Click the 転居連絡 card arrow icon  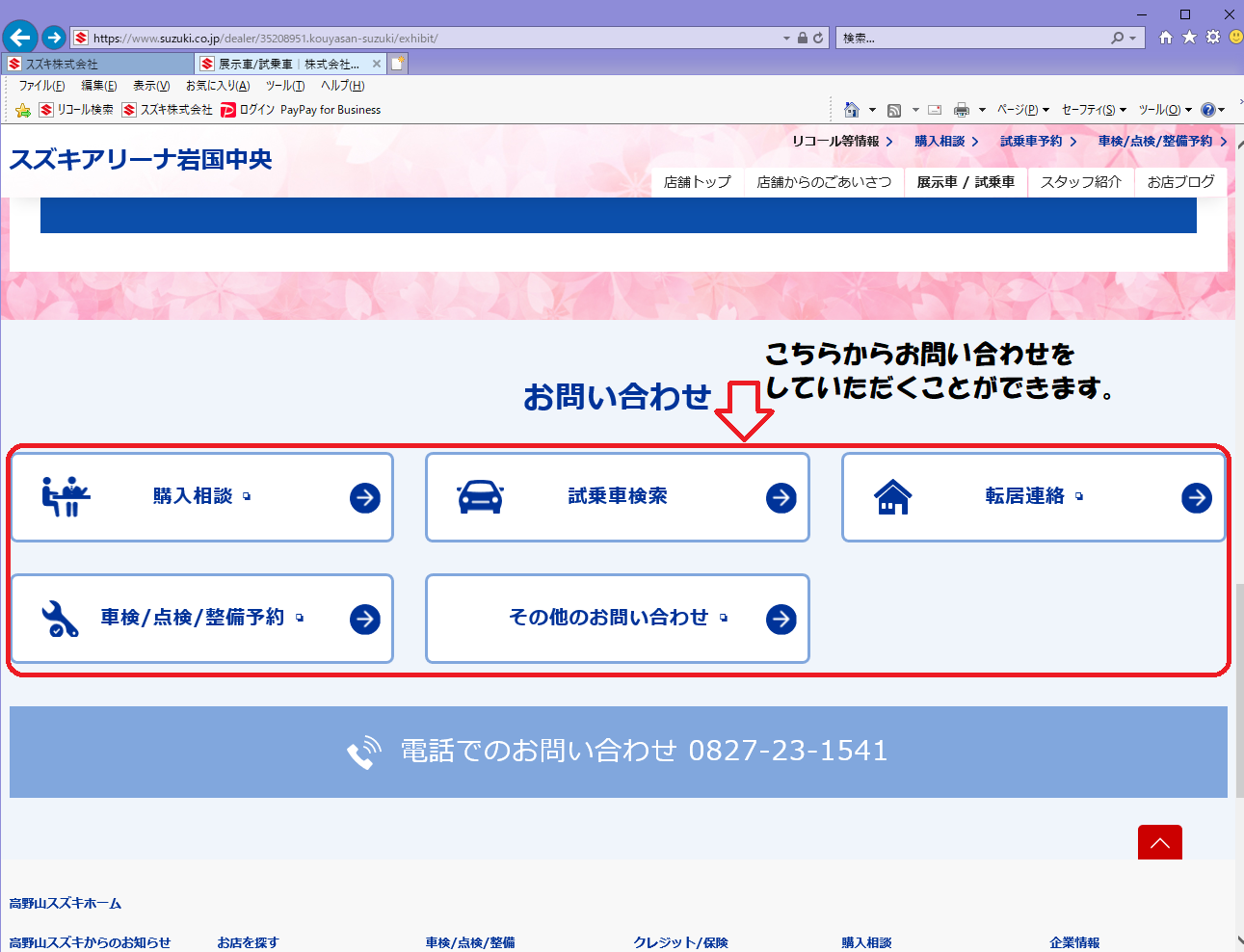click(x=1197, y=498)
